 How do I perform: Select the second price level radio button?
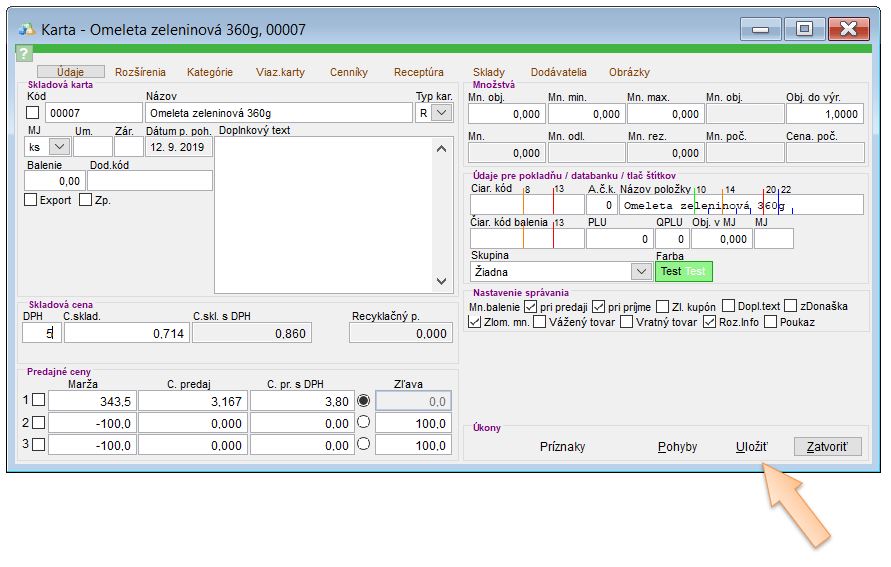[363, 422]
